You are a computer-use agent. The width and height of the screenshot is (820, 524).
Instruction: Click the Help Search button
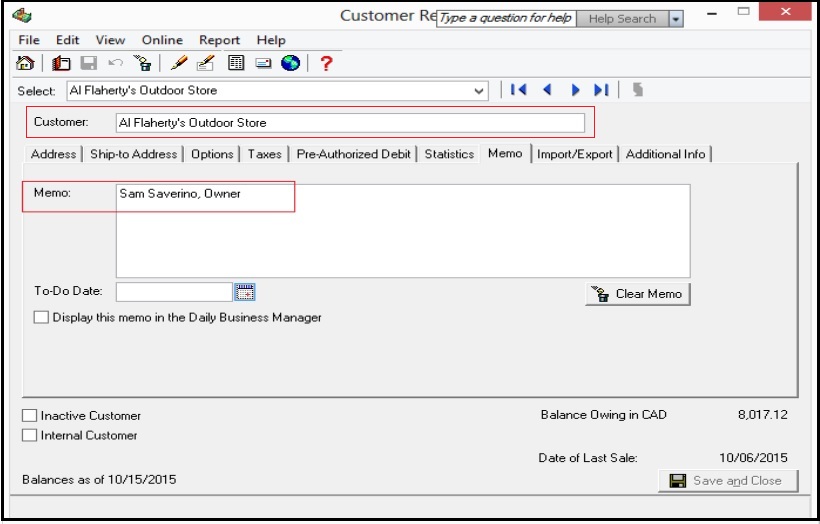tap(622, 19)
